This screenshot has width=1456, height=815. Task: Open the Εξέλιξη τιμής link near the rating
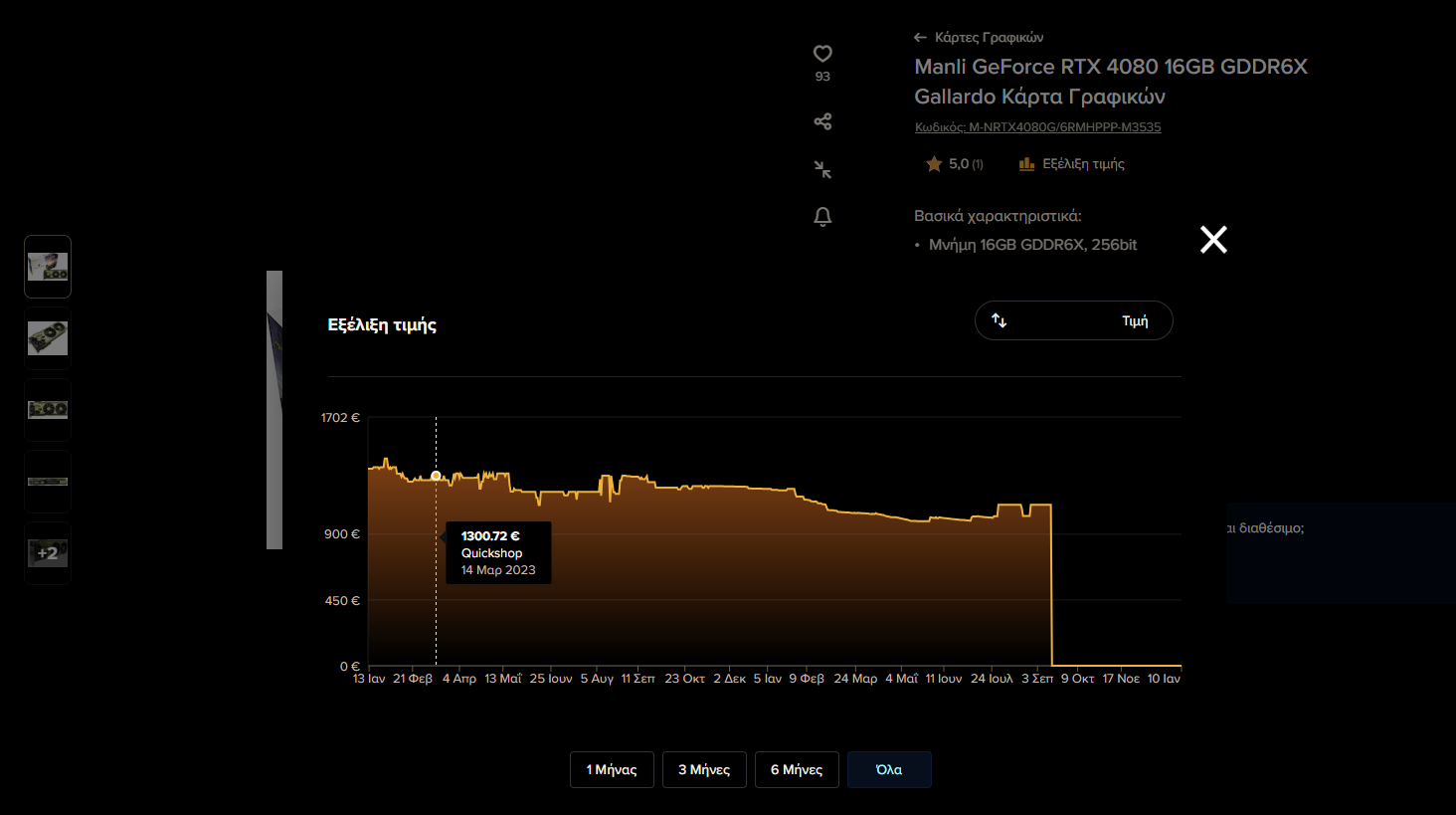(x=1083, y=164)
